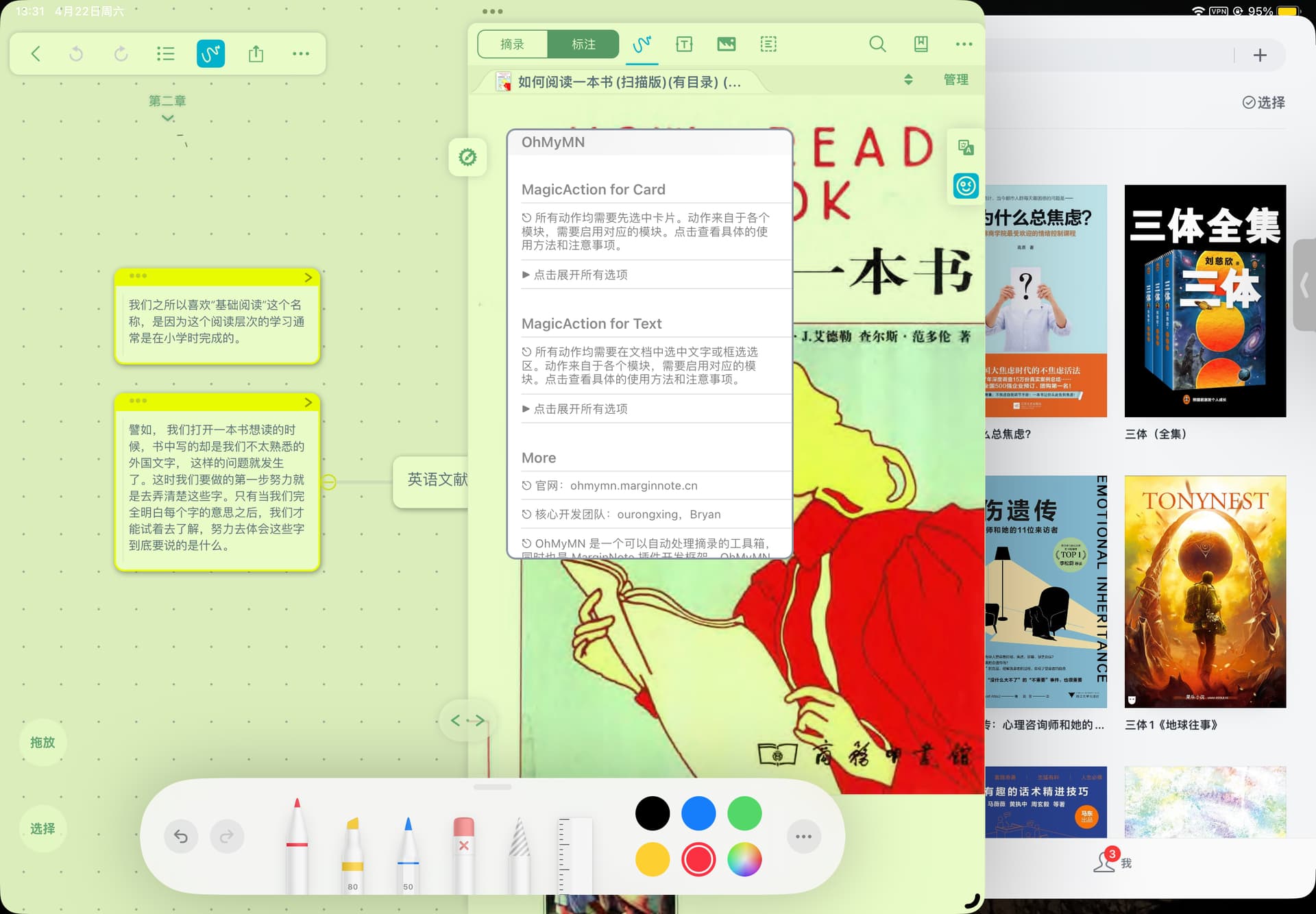Open 三体（全集） book cover
The image size is (1316, 914).
pyautogui.click(x=1205, y=301)
